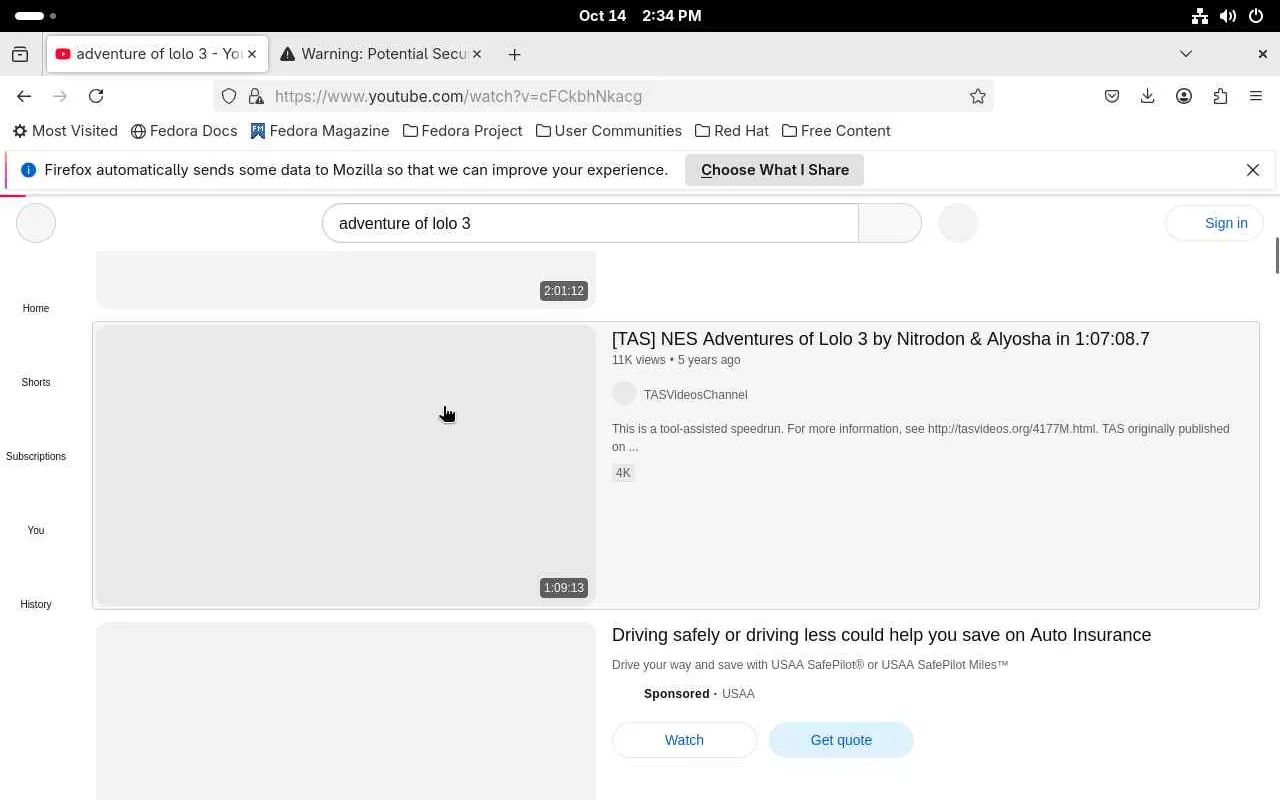Open the tracking protection shield icon
The height and width of the screenshot is (800, 1280).
229,96
